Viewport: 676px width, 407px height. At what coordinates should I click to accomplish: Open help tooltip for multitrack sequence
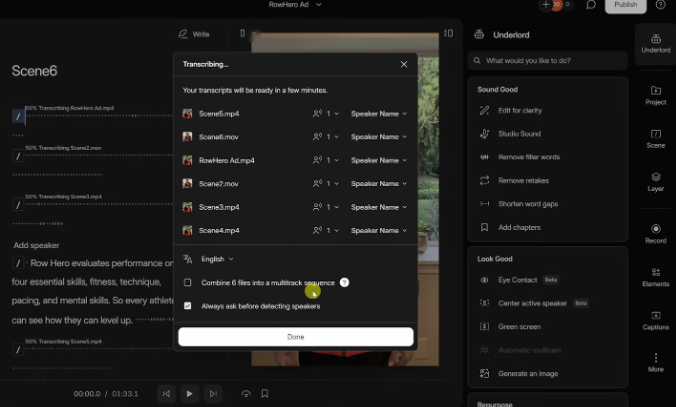click(x=344, y=282)
